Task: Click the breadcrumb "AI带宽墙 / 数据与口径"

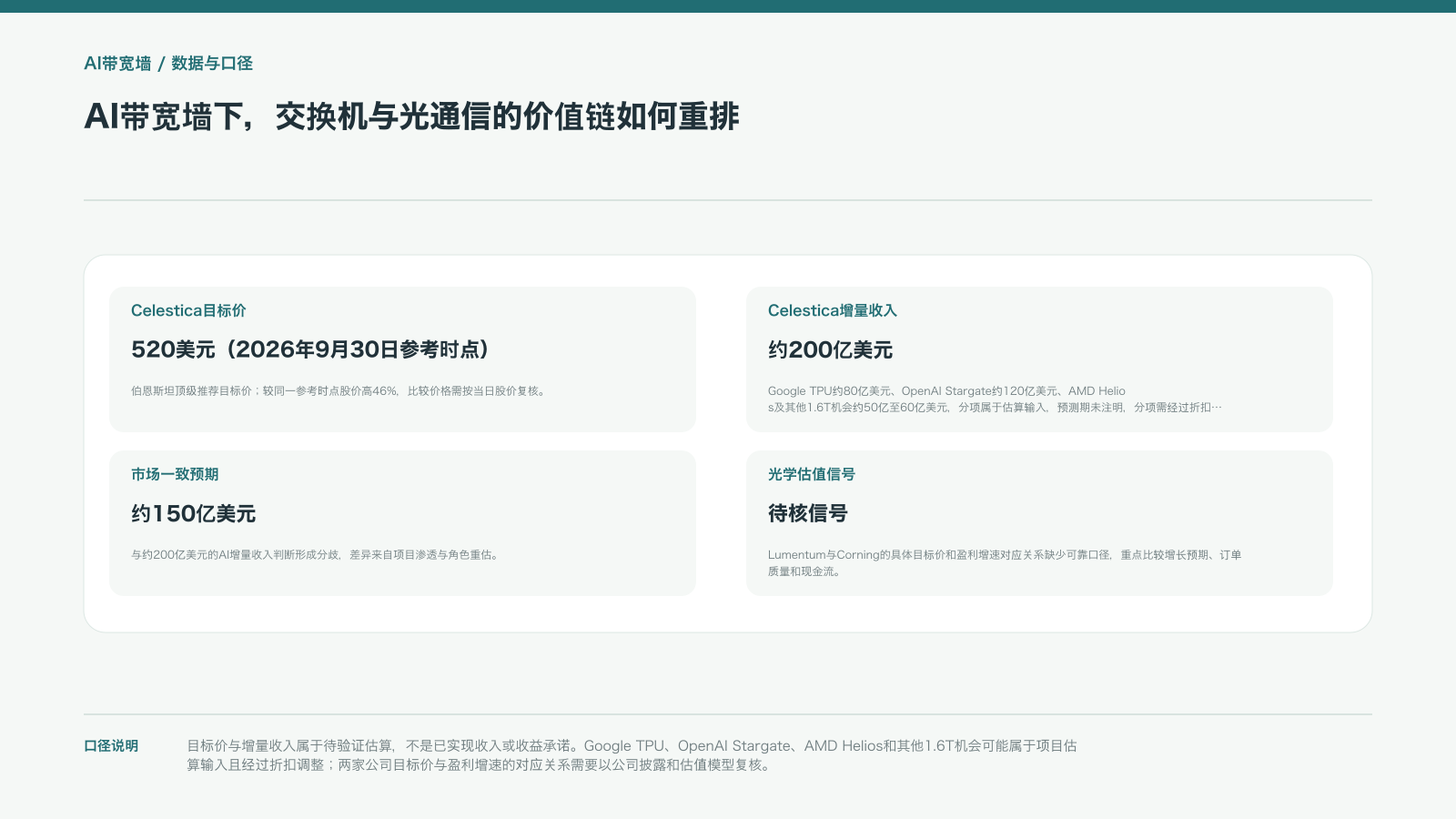Action: pos(168,64)
